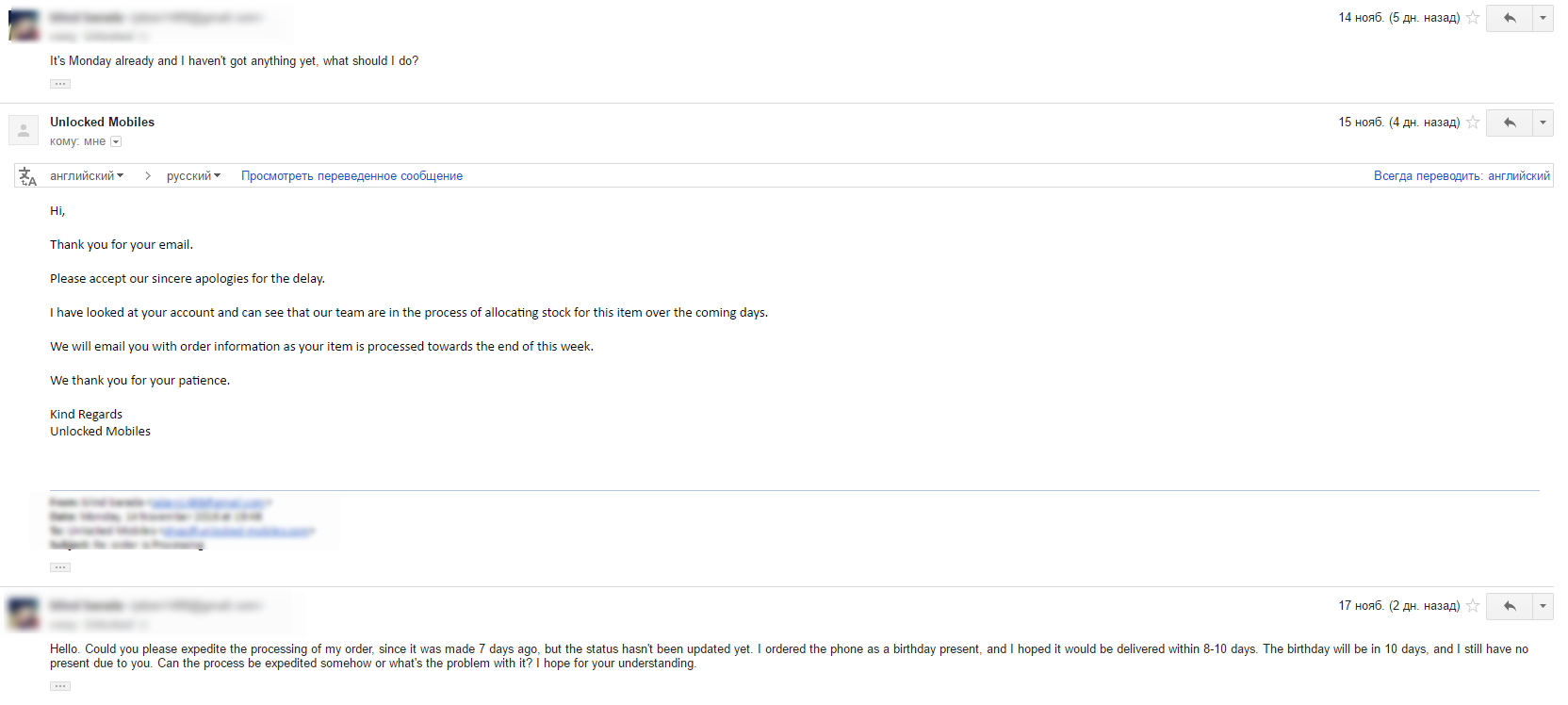
Task: Reply to the Unlocked Mobiles message
Action: [x=1510, y=123]
